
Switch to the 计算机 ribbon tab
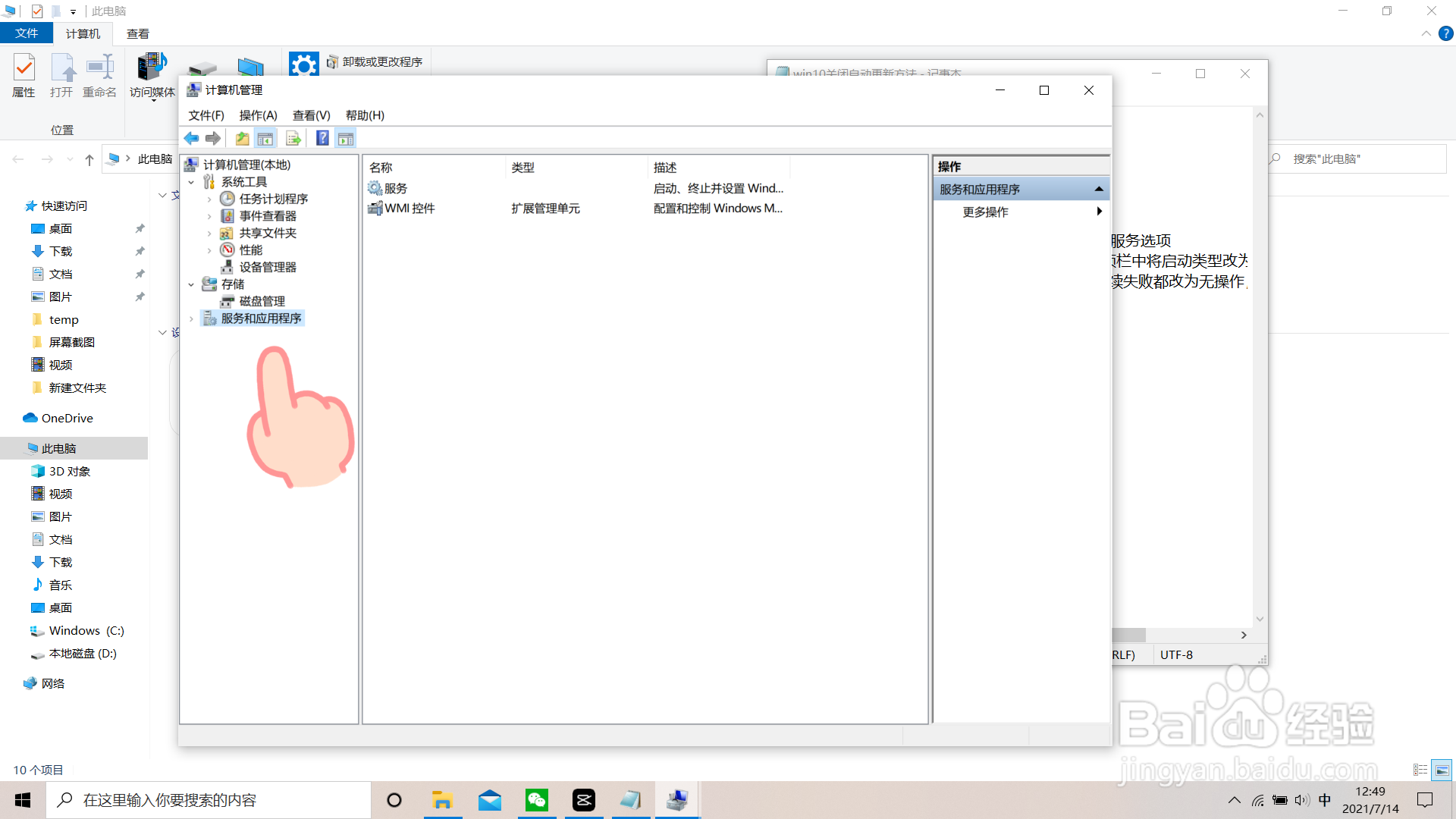point(82,33)
